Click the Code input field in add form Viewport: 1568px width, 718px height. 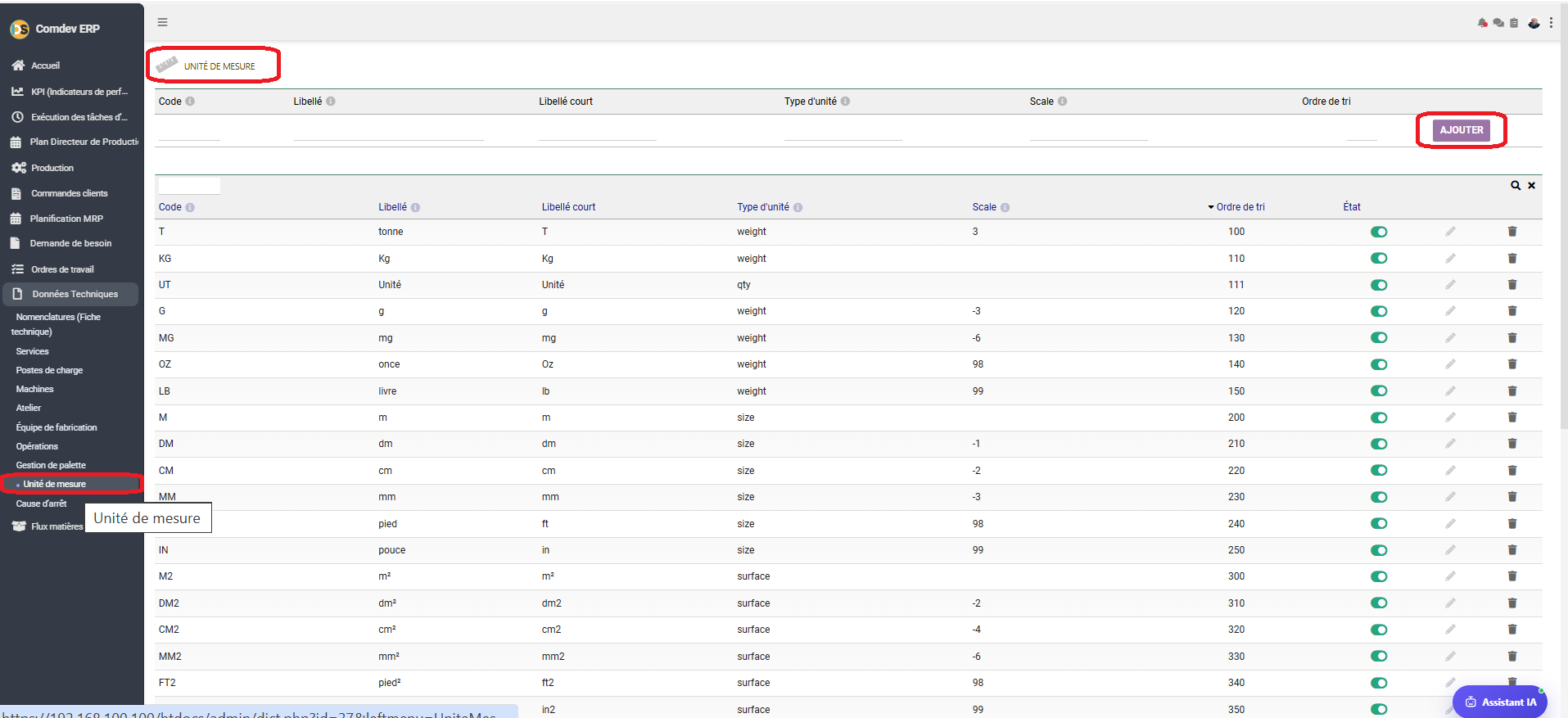click(x=189, y=131)
